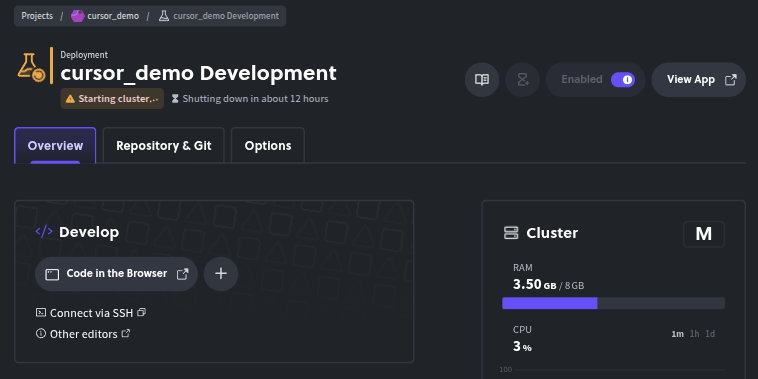
Task: Click the cursor_demo Development page title
Action: 198,73
